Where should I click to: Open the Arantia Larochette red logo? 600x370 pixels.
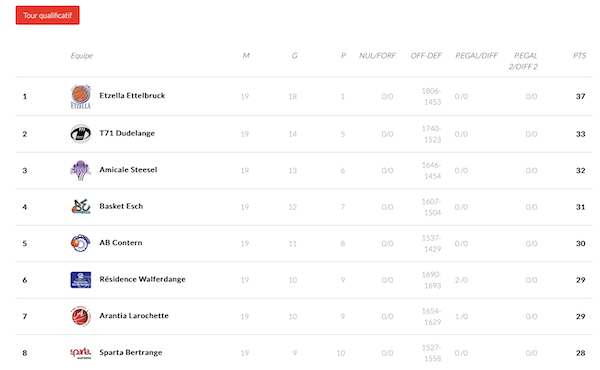click(x=81, y=316)
